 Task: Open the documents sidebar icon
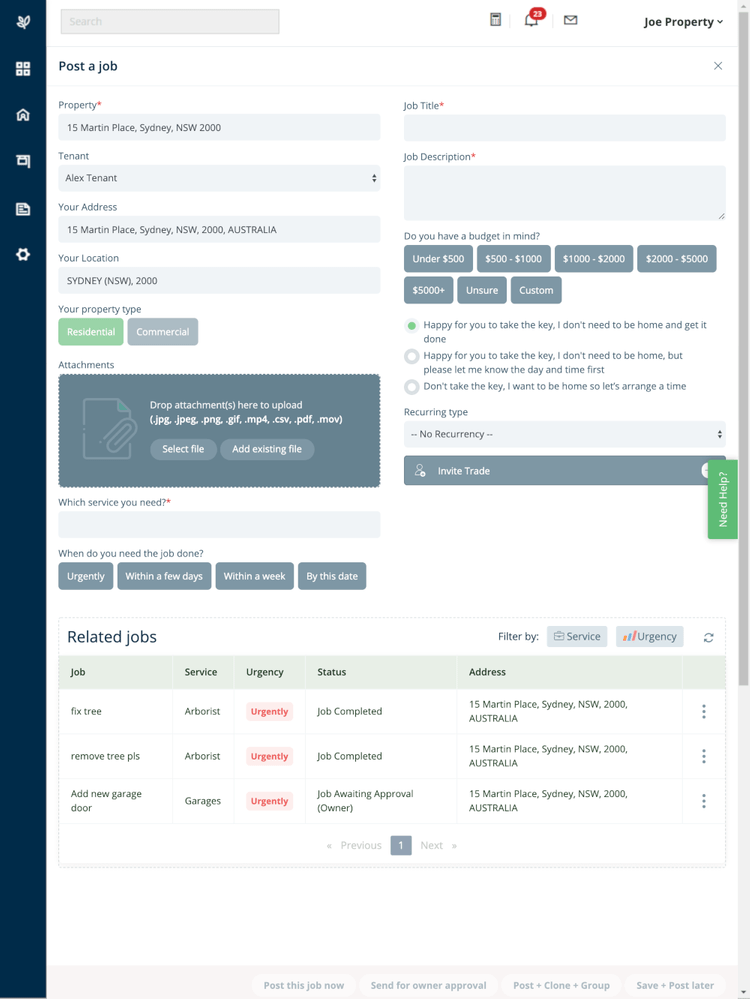tap(23, 209)
